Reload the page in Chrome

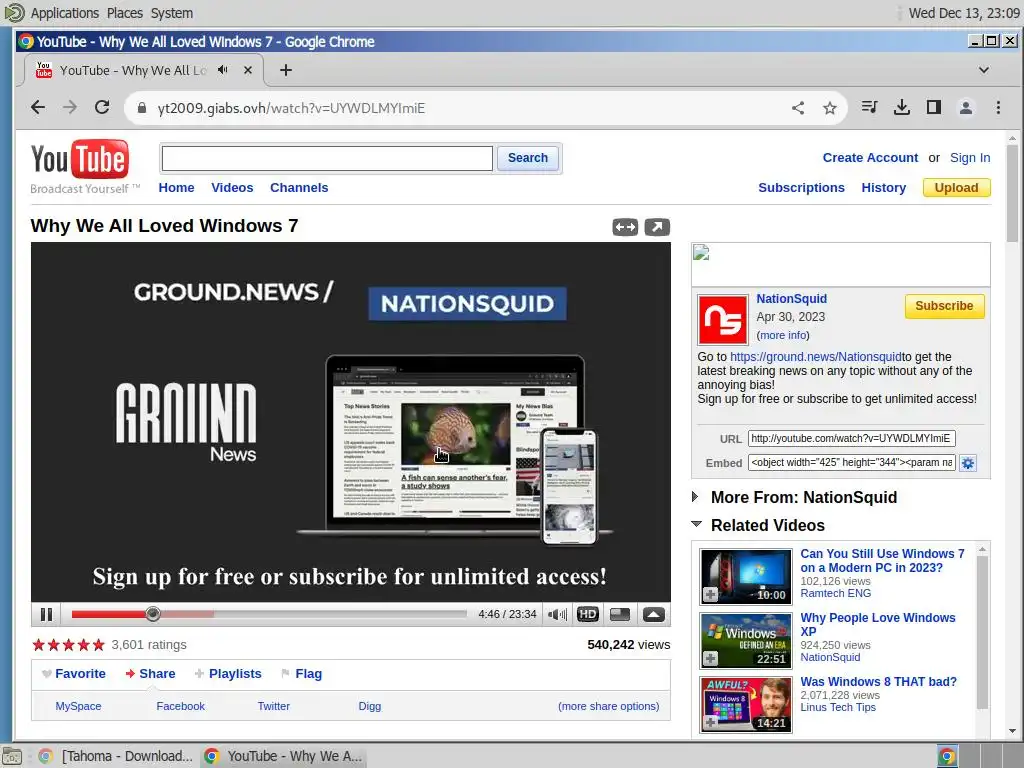pyautogui.click(x=102, y=107)
